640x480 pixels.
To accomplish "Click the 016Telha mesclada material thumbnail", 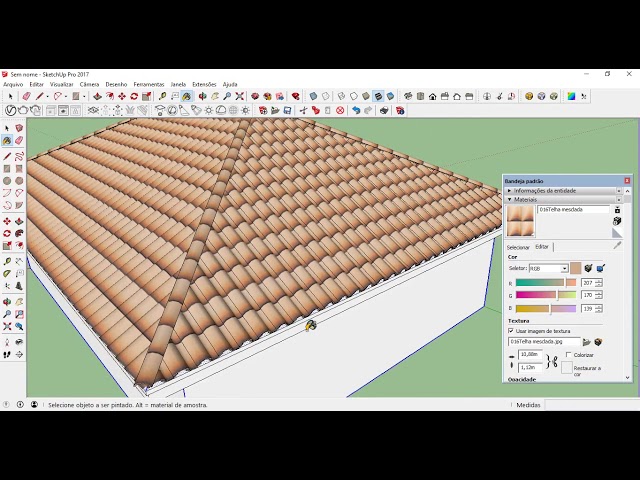I will tap(520, 221).
